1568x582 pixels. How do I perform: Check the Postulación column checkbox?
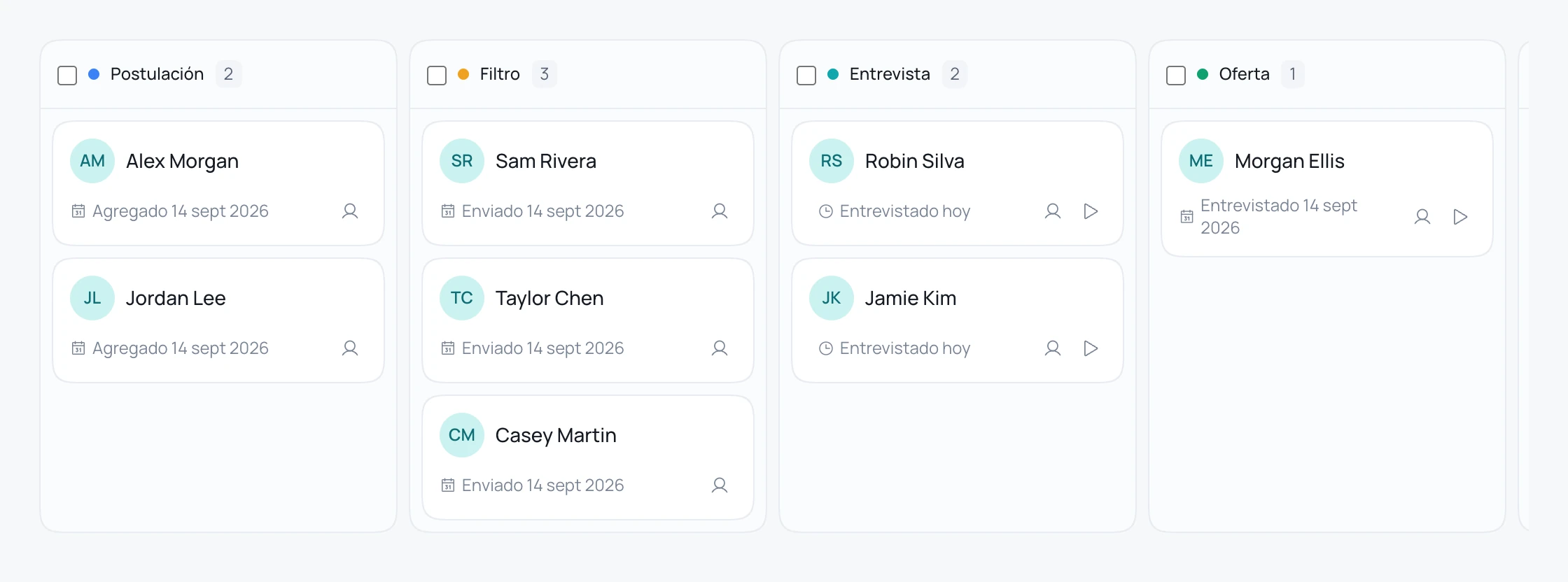tap(67, 75)
